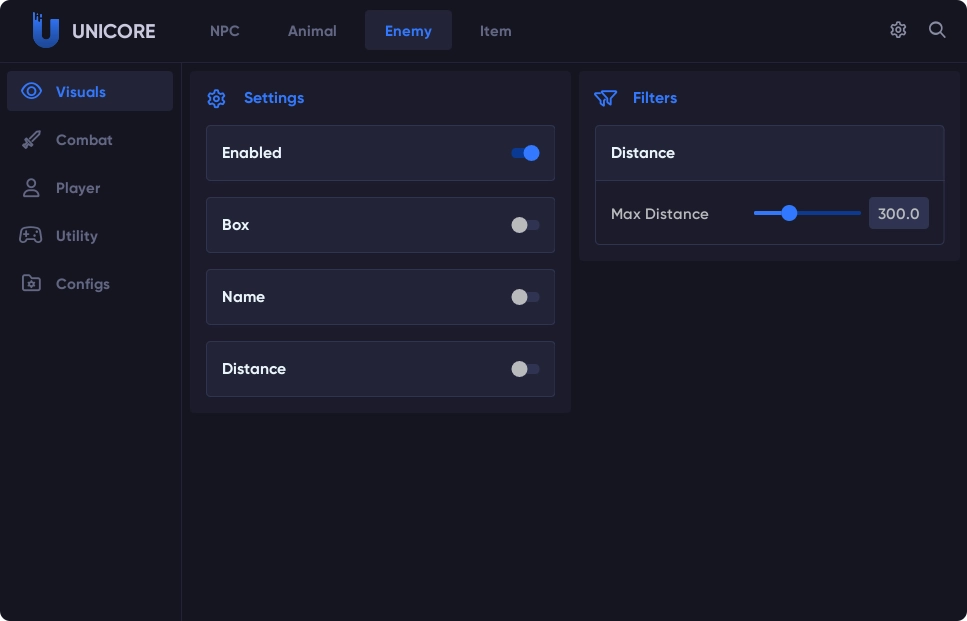
Task: Select the Visuals eye icon
Action: [32, 92]
